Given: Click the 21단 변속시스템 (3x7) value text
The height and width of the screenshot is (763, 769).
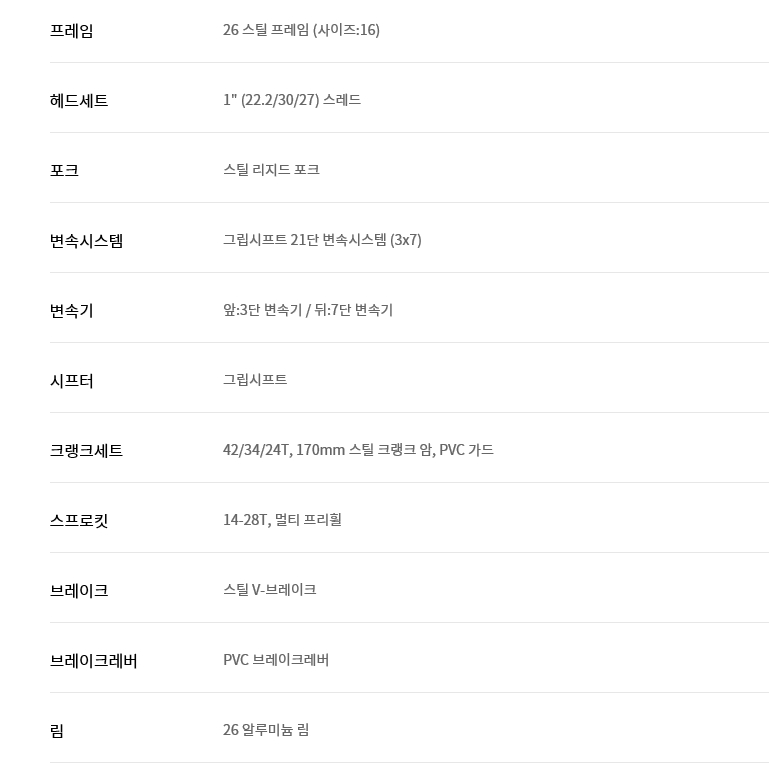Looking at the screenshot, I should pyautogui.click(x=322, y=240).
